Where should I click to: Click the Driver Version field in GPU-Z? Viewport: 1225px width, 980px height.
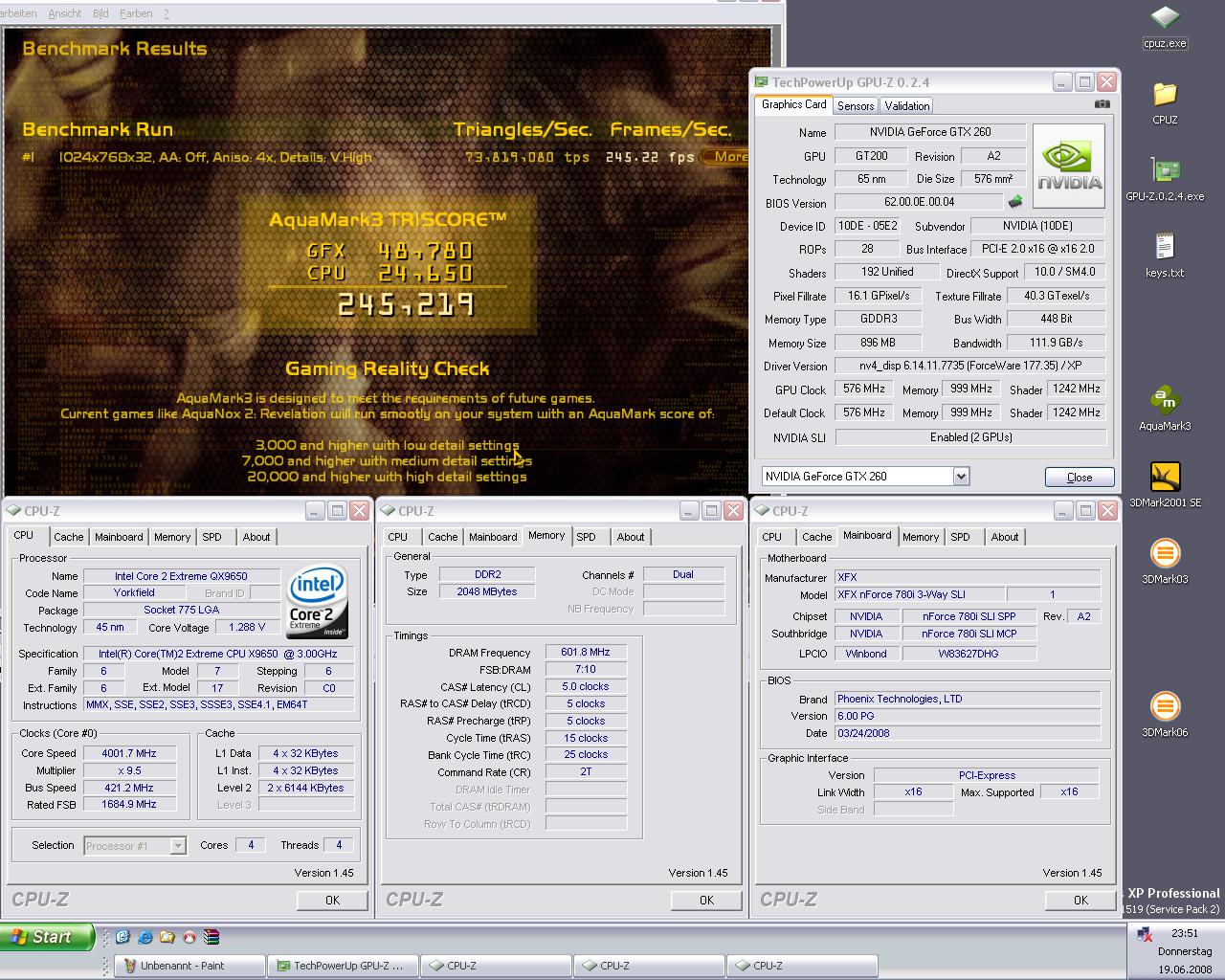(970, 366)
